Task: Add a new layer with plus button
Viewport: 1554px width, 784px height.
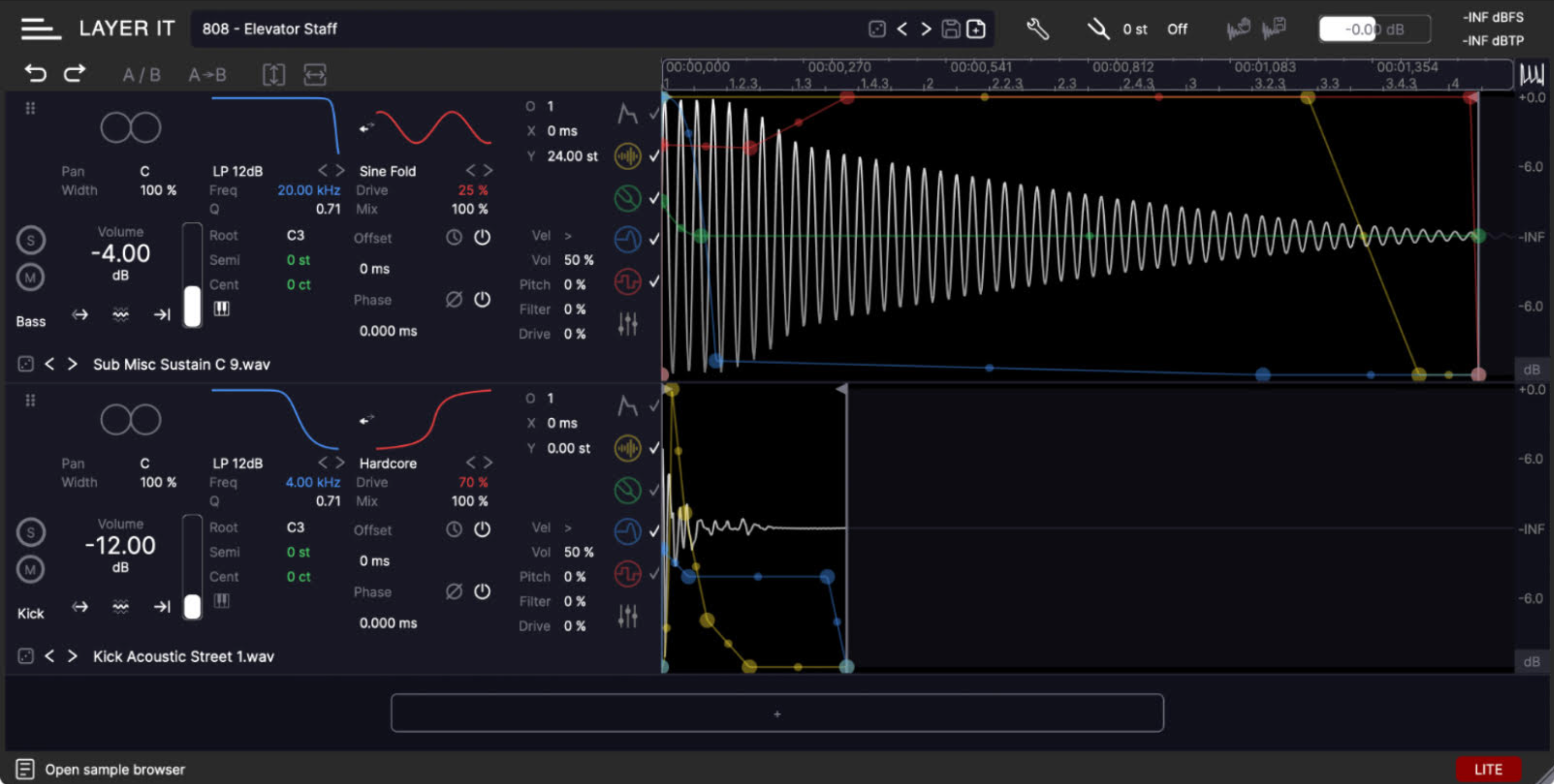Action: (777, 713)
